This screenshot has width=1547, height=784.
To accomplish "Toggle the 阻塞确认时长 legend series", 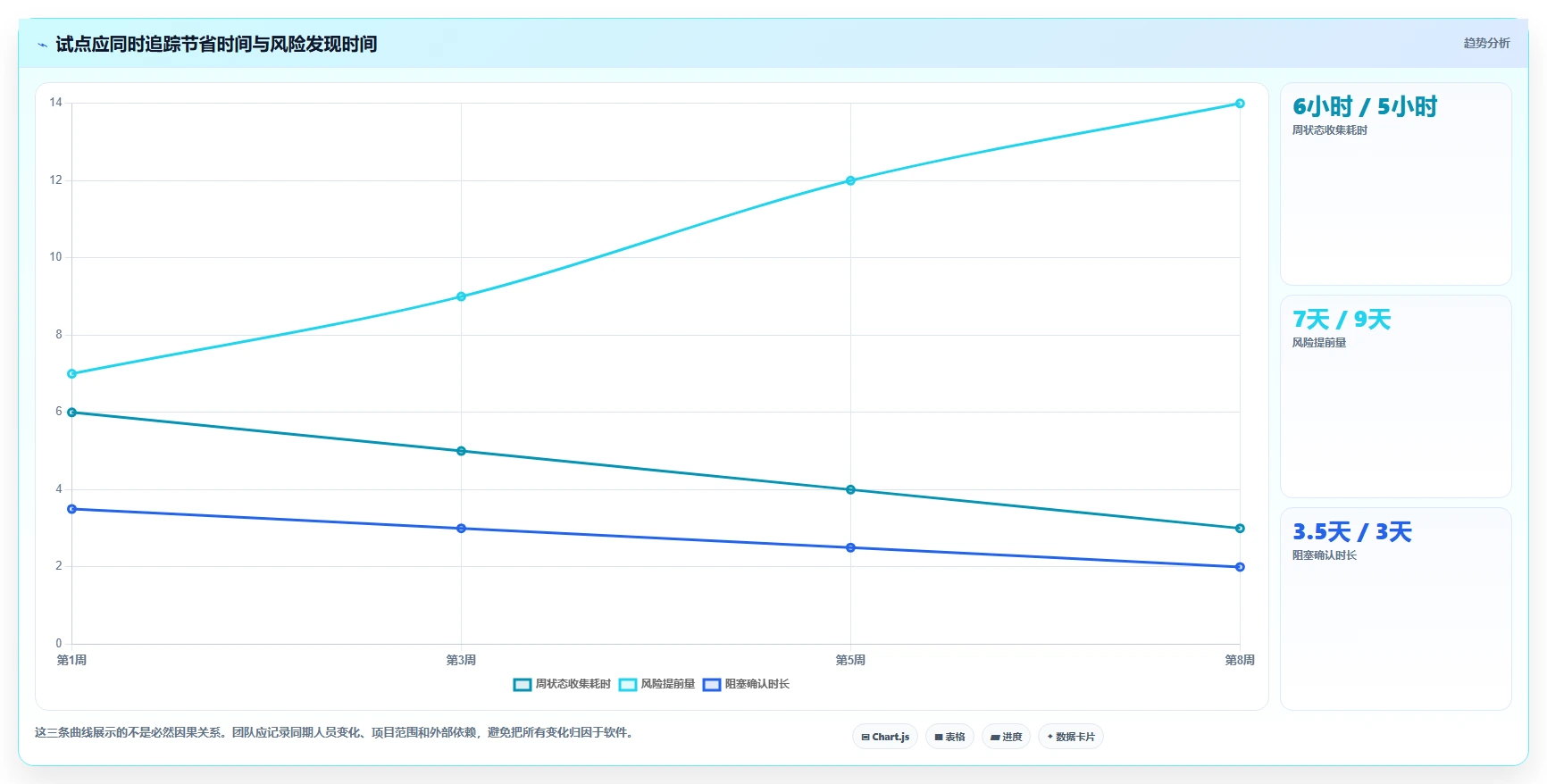I will 746,684.
